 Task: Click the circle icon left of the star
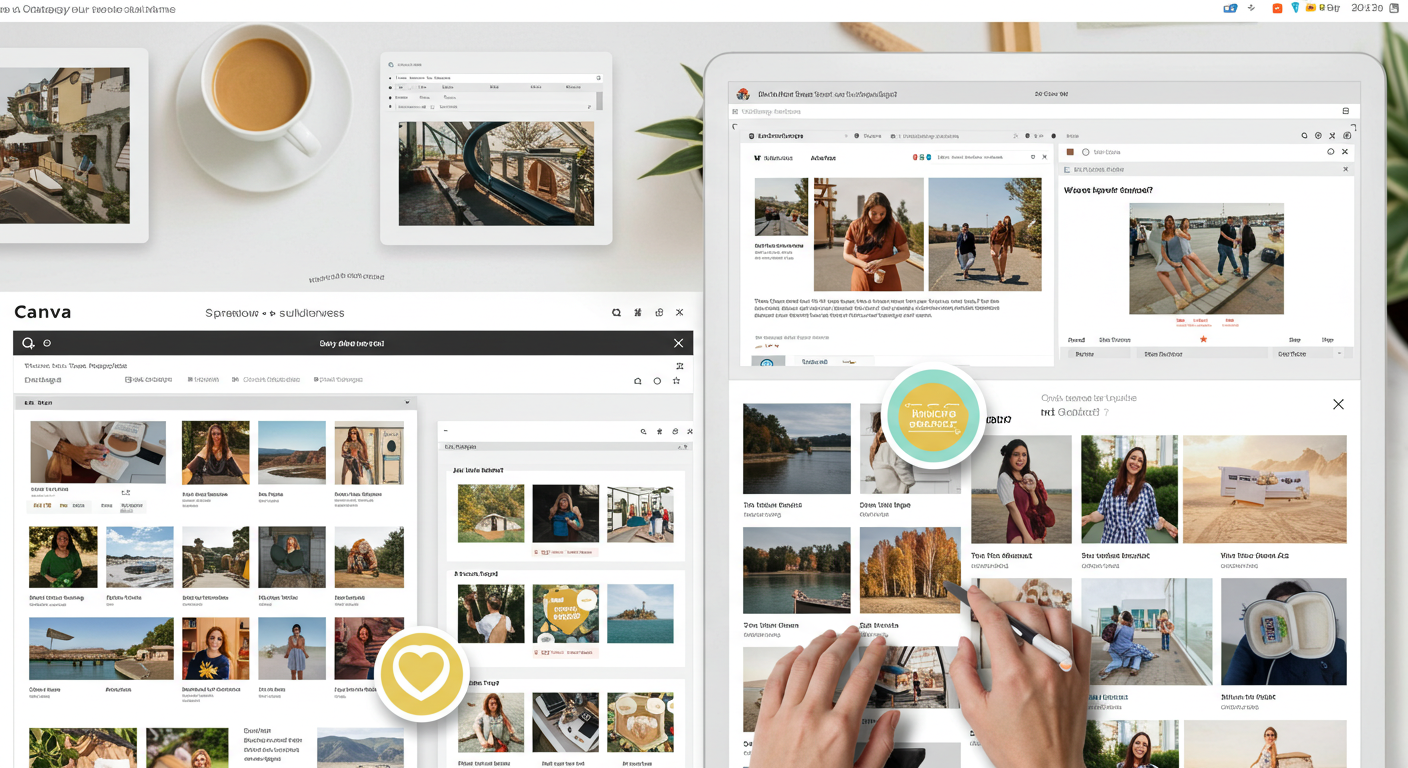pyautogui.click(x=657, y=381)
